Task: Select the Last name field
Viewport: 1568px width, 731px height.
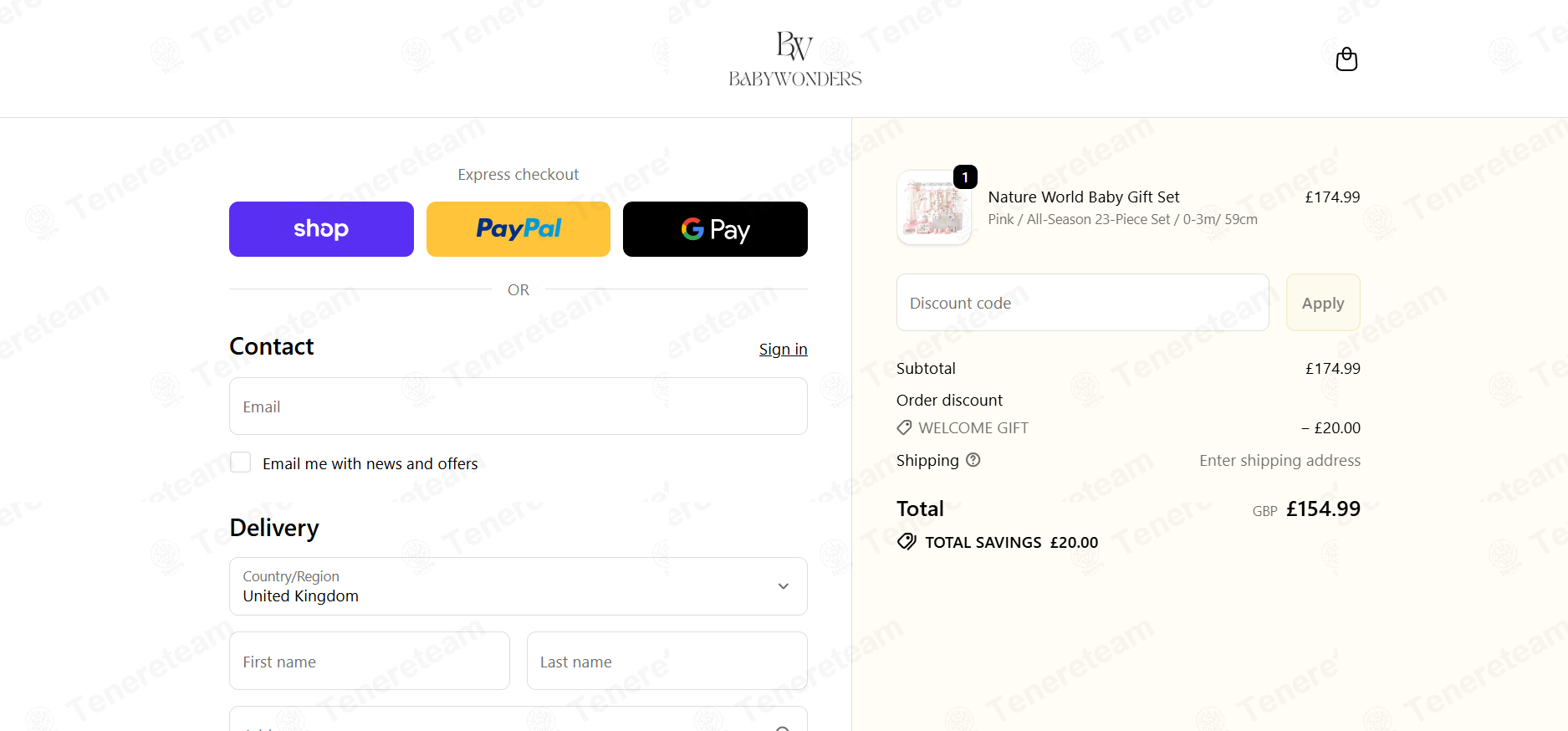Action: [x=667, y=661]
